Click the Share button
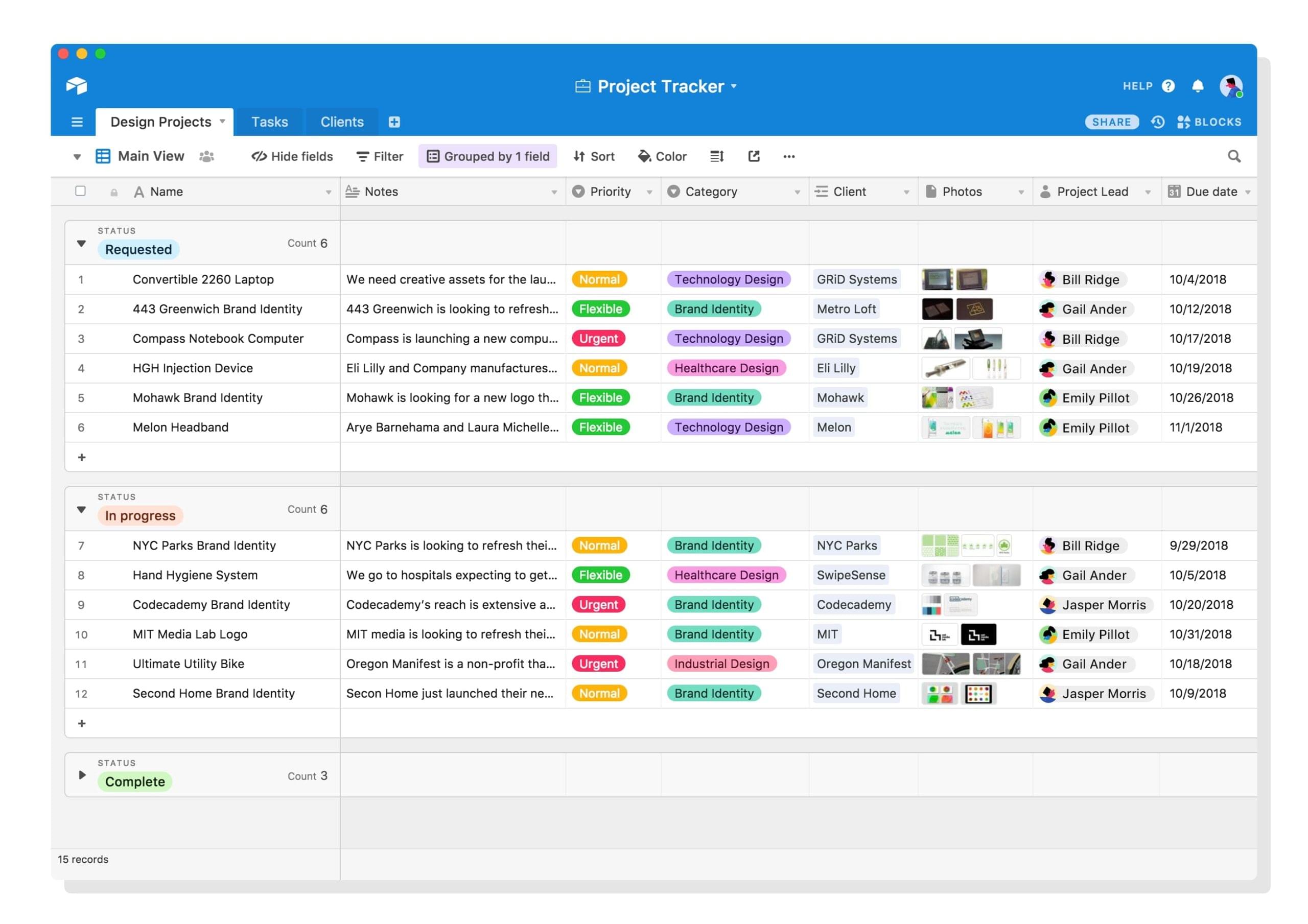This screenshot has height=924, width=1308. 1111,122
